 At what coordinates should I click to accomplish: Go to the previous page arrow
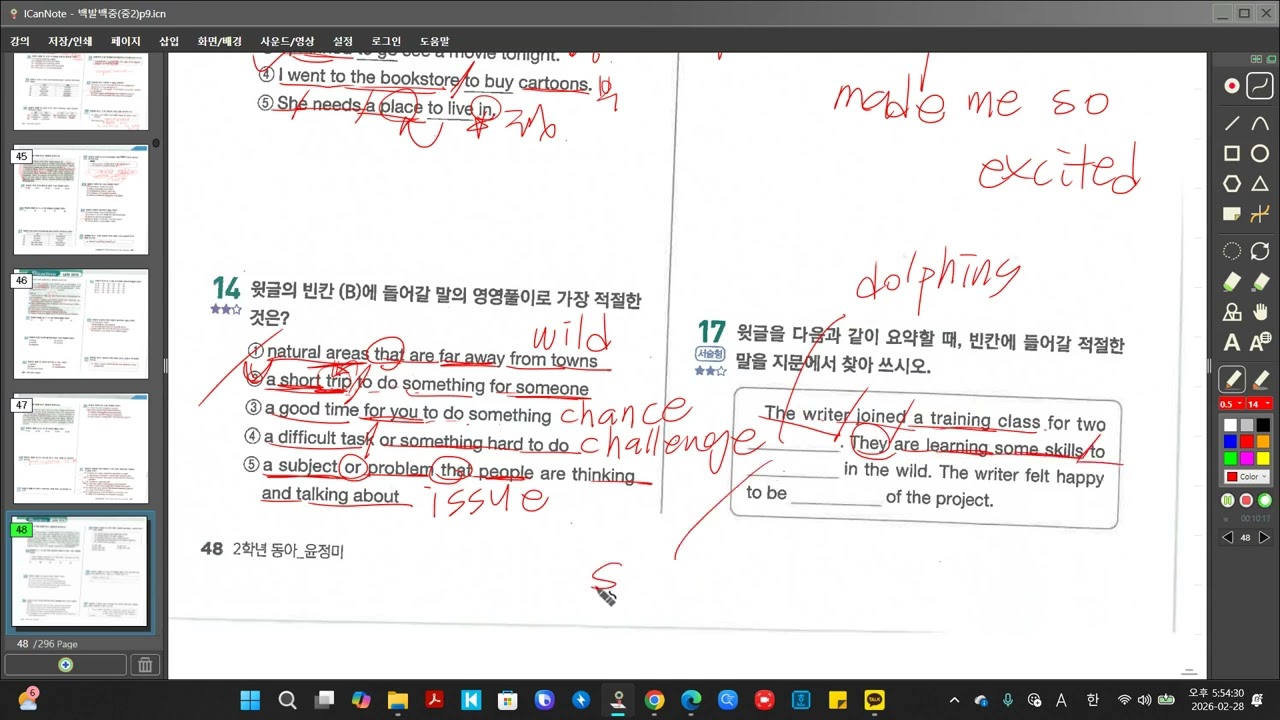click(x=1228, y=538)
